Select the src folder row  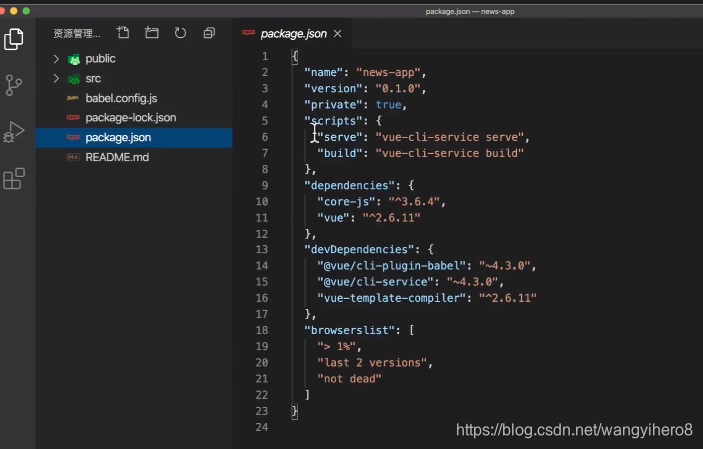click(134, 78)
